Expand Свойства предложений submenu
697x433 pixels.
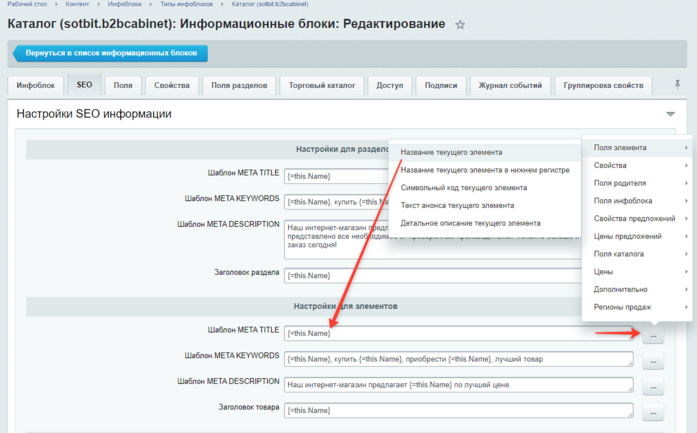pos(637,219)
